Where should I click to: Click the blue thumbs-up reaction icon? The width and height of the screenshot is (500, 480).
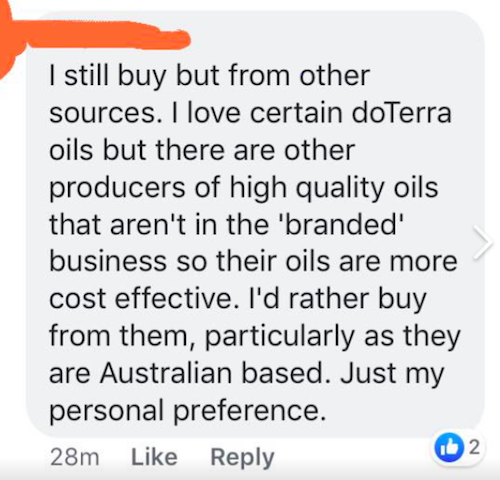[x=450, y=447]
